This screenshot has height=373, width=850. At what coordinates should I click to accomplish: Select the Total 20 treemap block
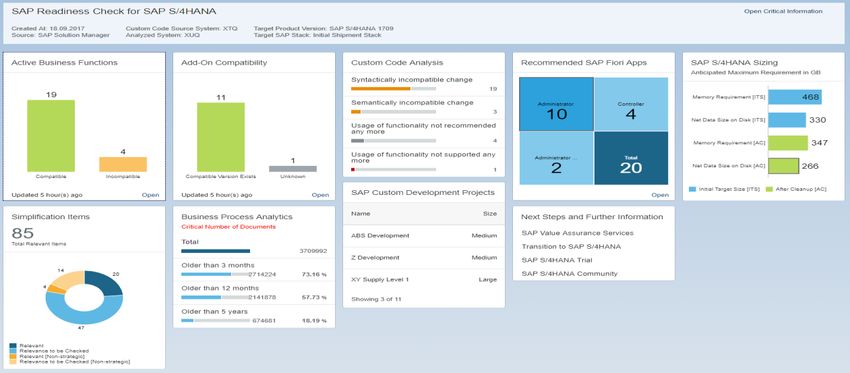[630, 158]
